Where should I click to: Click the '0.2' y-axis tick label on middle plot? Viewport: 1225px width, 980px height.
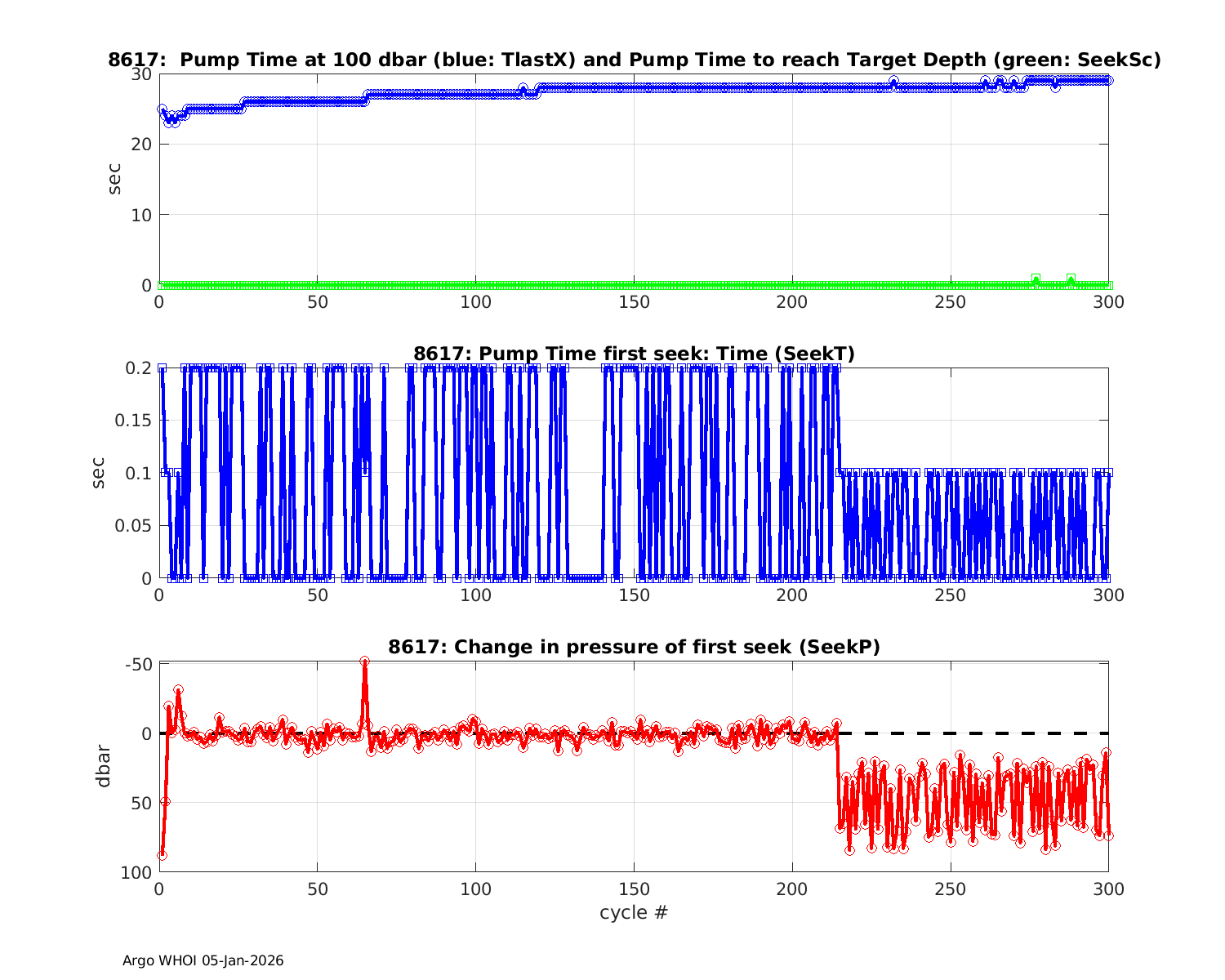point(138,368)
